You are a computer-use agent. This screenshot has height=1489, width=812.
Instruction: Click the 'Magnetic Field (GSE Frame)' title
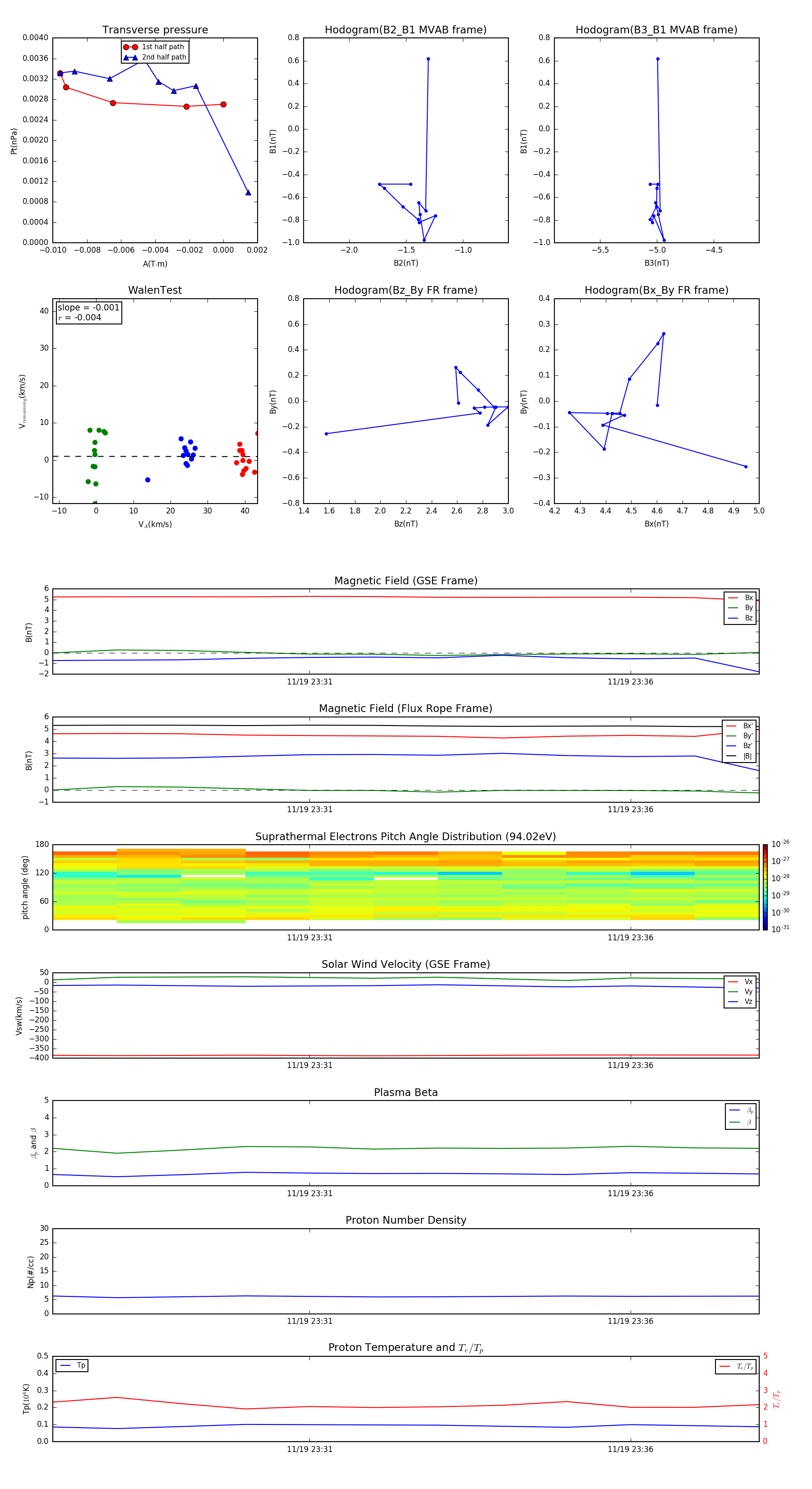406,581
